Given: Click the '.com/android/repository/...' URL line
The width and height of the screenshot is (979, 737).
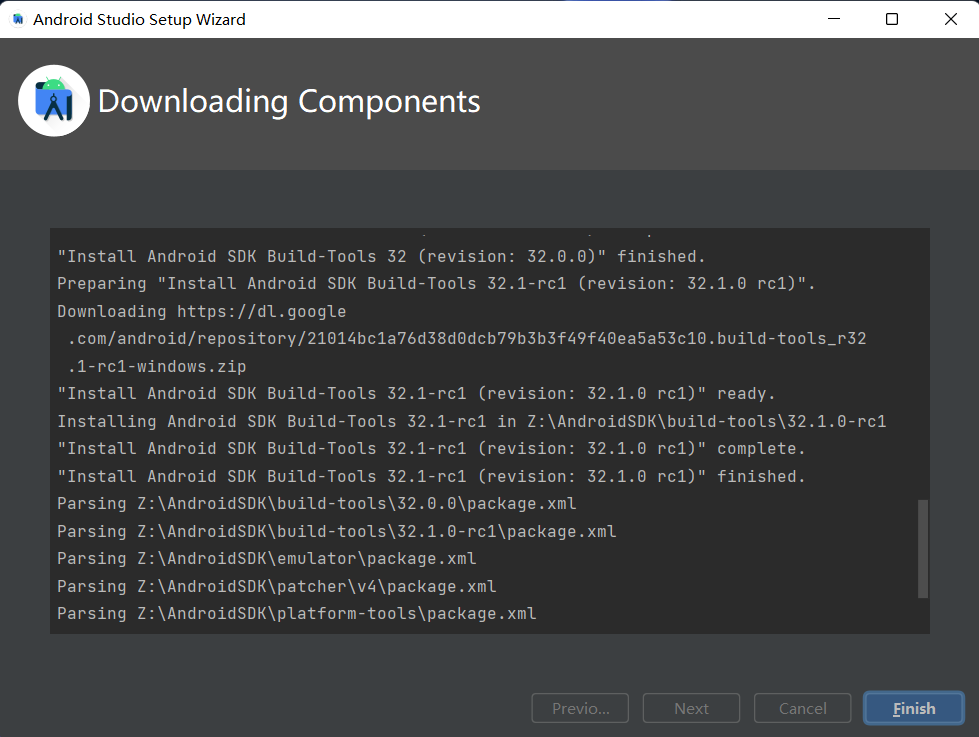Looking at the screenshot, I should [467, 339].
